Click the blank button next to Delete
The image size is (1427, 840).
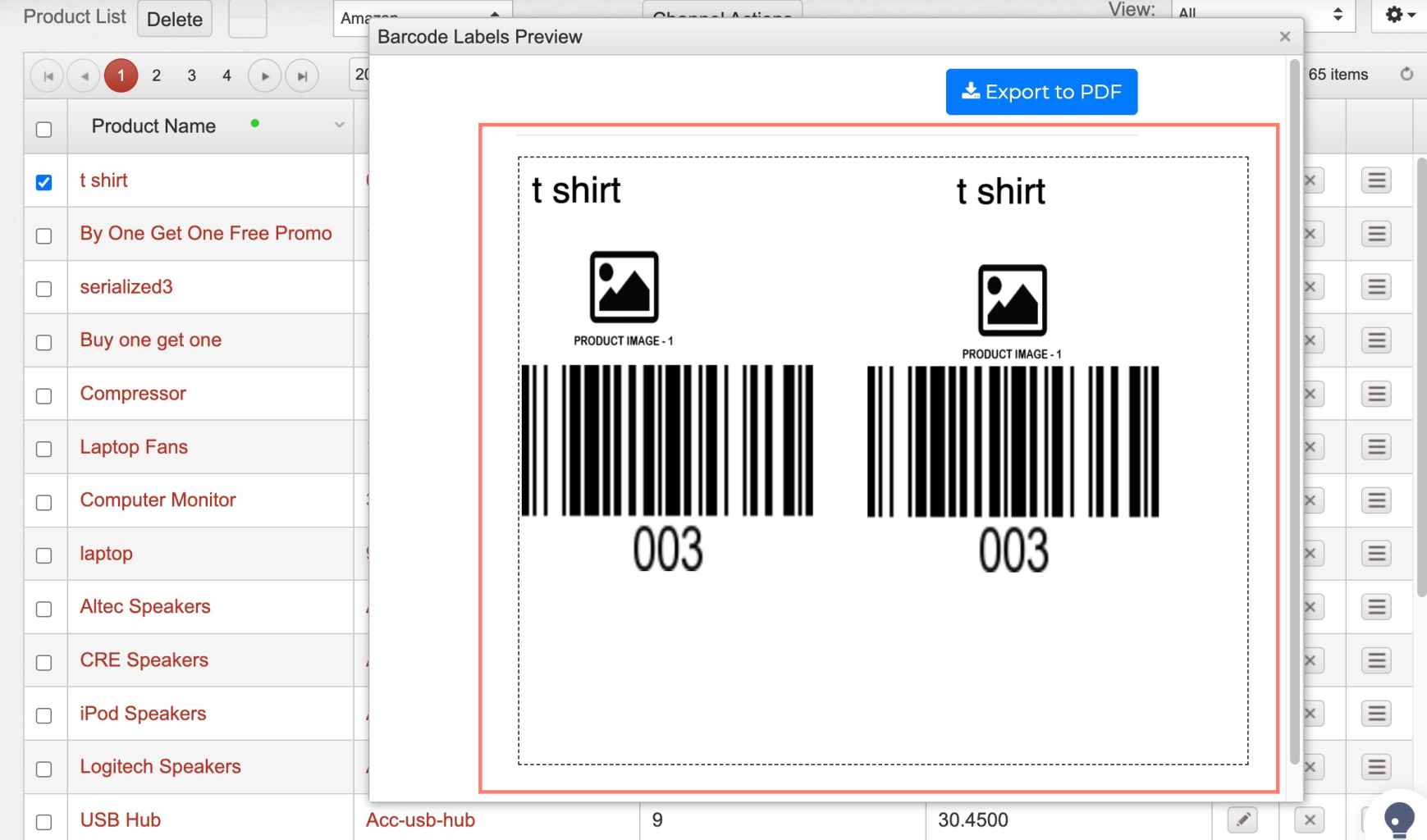(247, 18)
